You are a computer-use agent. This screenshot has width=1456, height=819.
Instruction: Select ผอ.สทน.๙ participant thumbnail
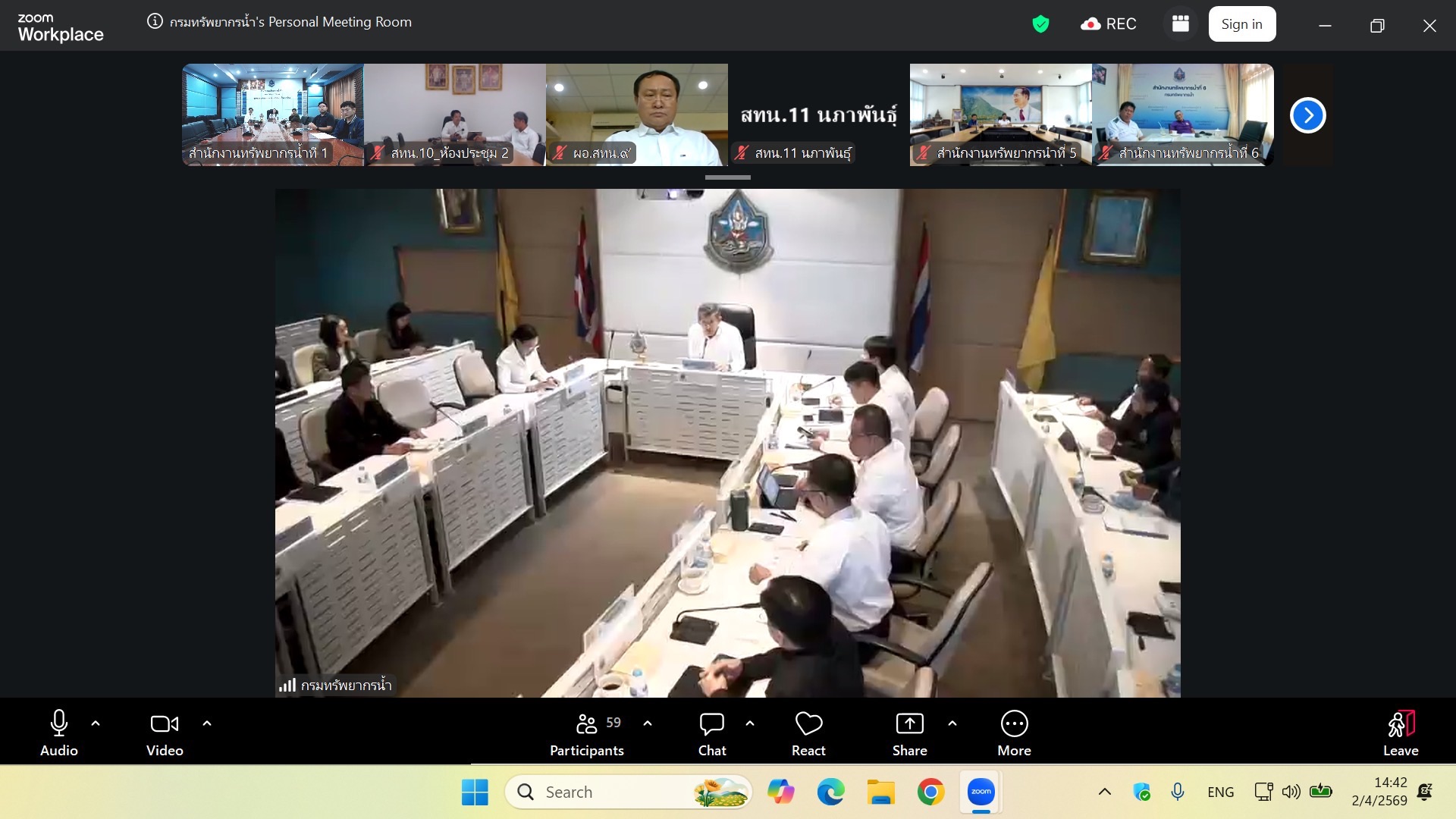click(636, 114)
